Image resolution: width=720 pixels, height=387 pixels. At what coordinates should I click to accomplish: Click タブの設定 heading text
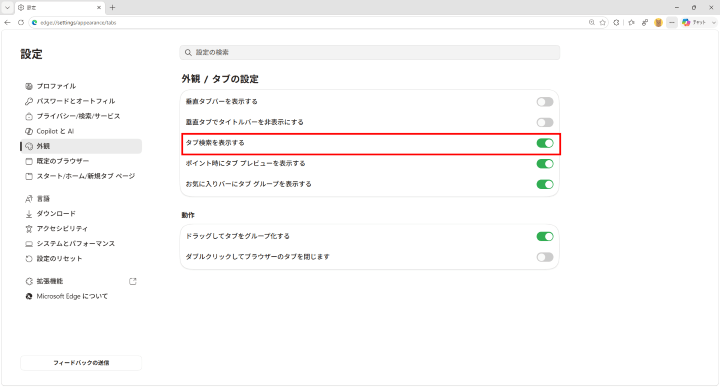pyautogui.click(x=235, y=79)
